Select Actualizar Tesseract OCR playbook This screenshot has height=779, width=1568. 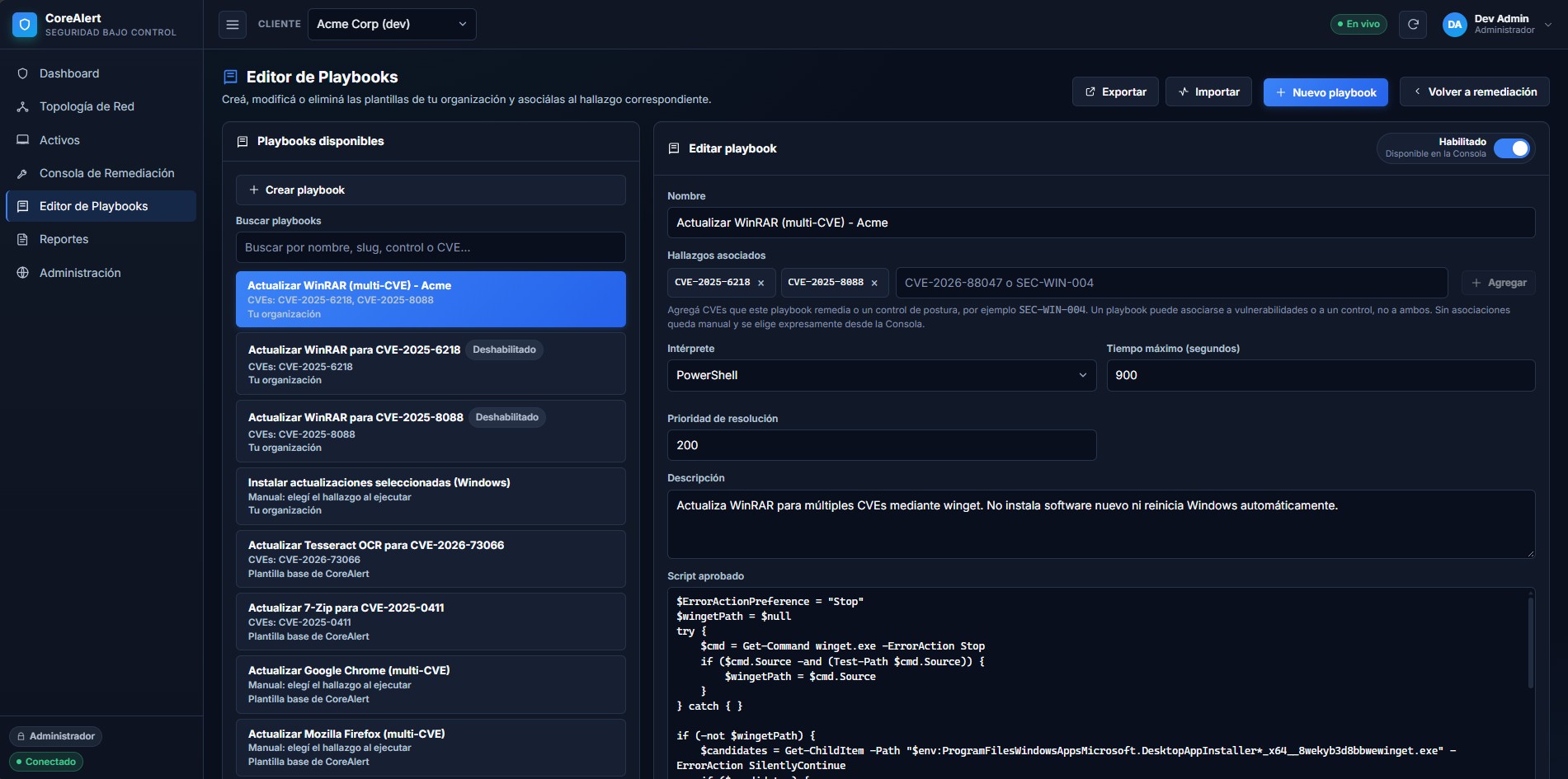pos(431,559)
